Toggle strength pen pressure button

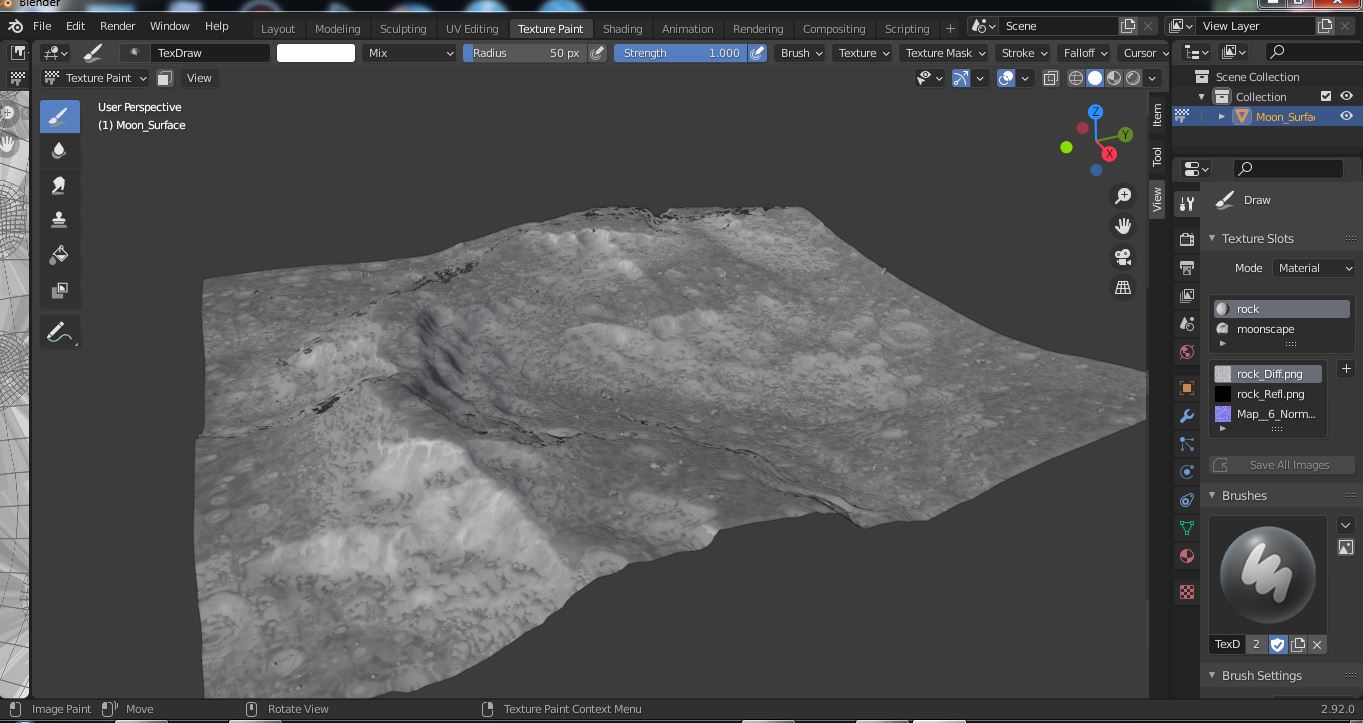tap(757, 53)
